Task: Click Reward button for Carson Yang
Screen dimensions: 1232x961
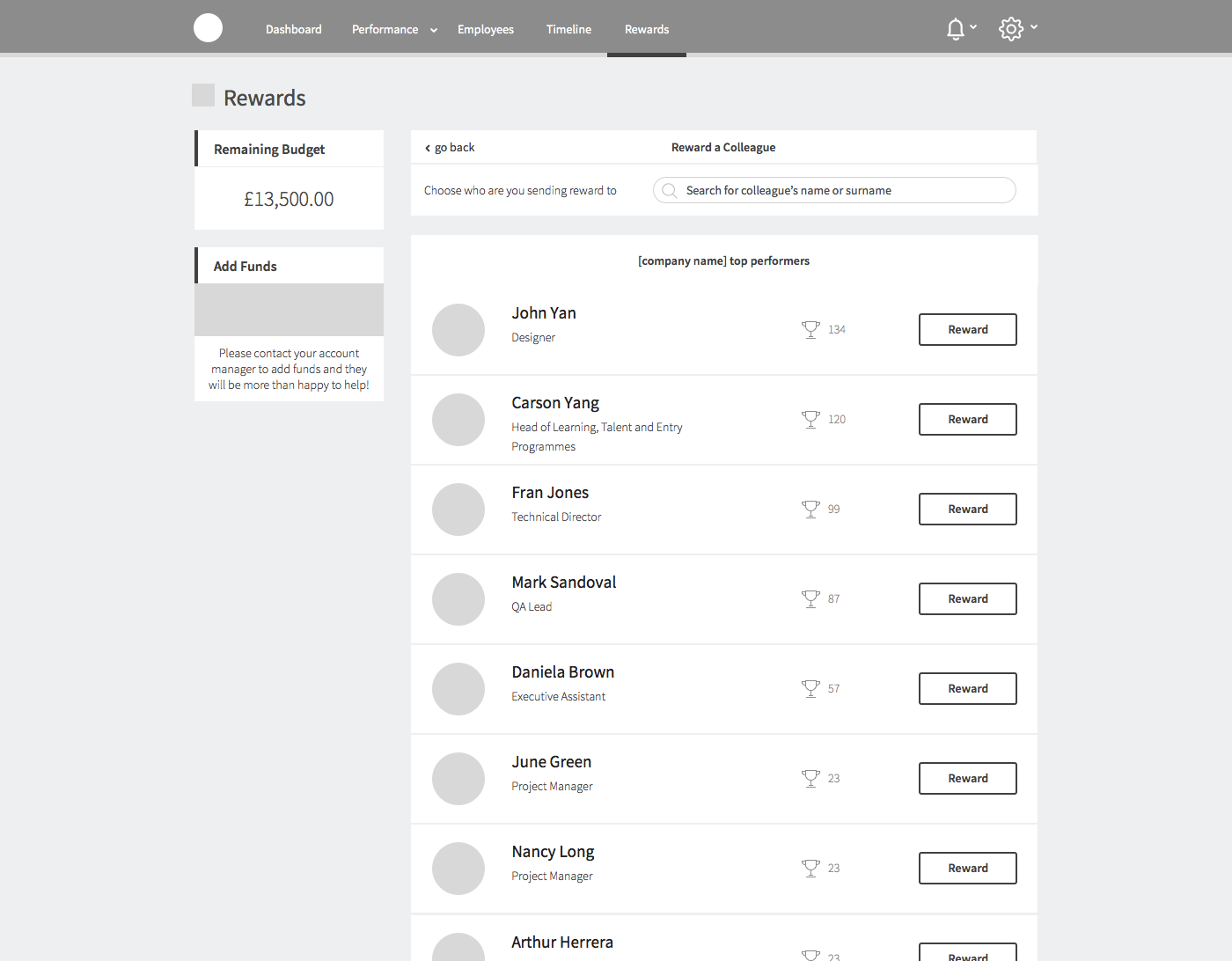Action: pos(968,419)
